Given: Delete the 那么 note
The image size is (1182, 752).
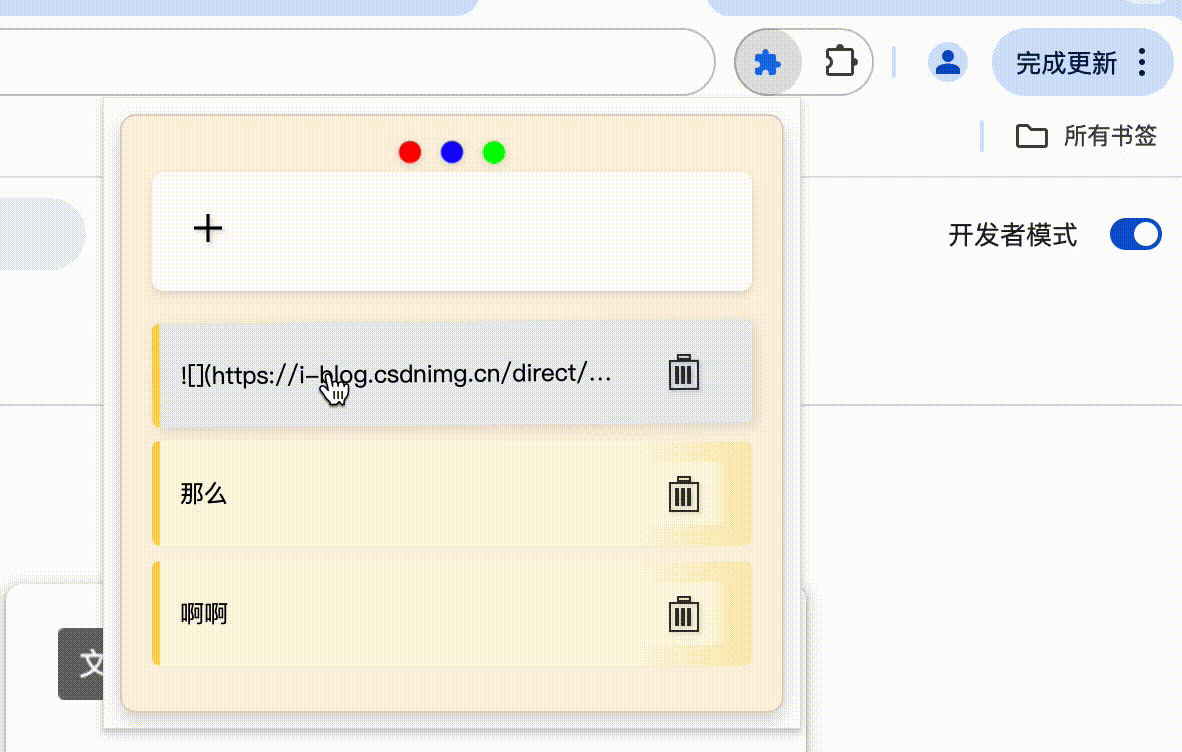Looking at the screenshot, I should [684, 494].
